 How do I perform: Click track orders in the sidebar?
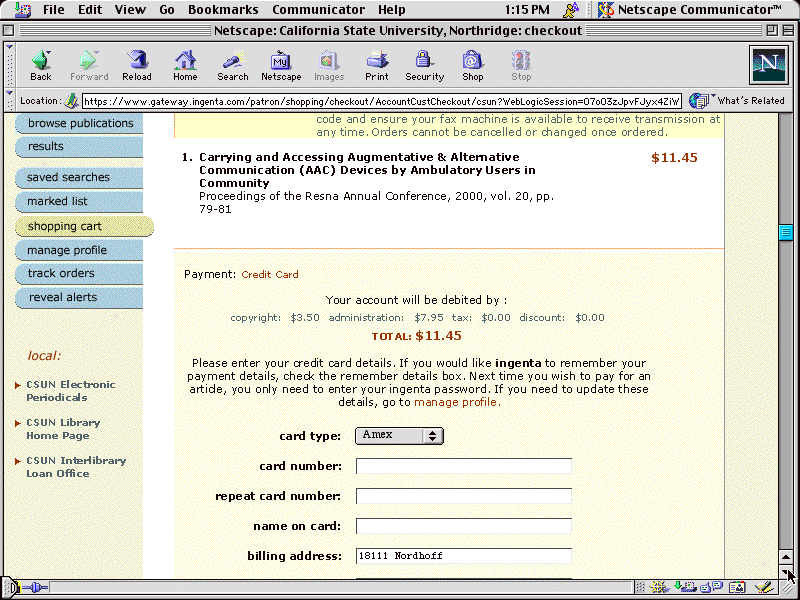(x=79, y=273)
